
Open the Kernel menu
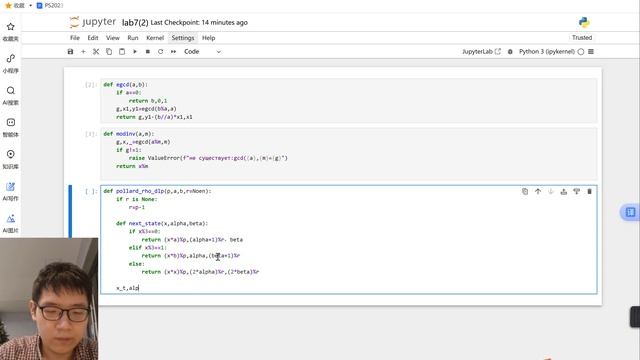point(155,38)
